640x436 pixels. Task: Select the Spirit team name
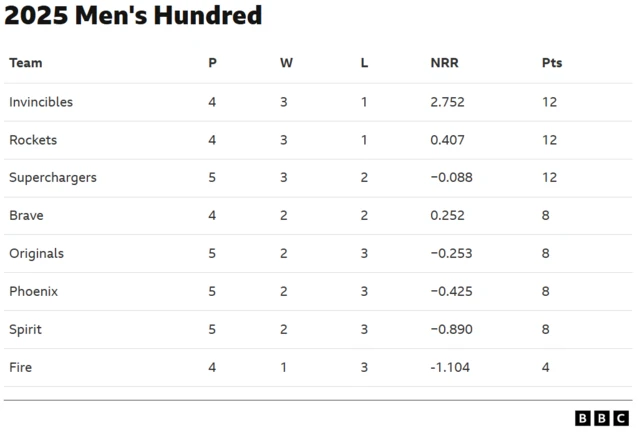coord(25,330)
